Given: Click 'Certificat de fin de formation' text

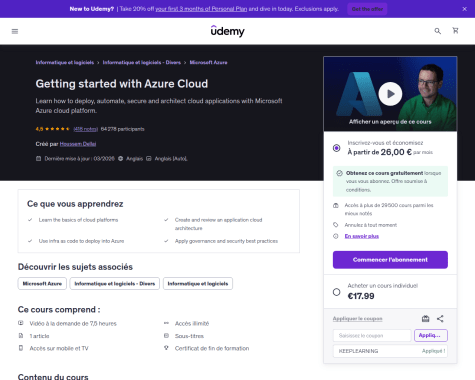Looking at the screenshot, I should pyautogui.click(x=212, y=348).
